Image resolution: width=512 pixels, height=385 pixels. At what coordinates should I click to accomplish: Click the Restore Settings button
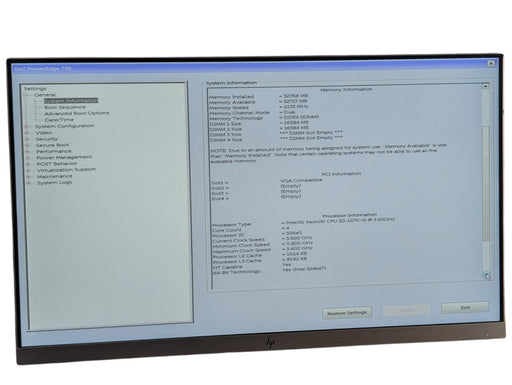pyautogui.click(x=347, y=313)
